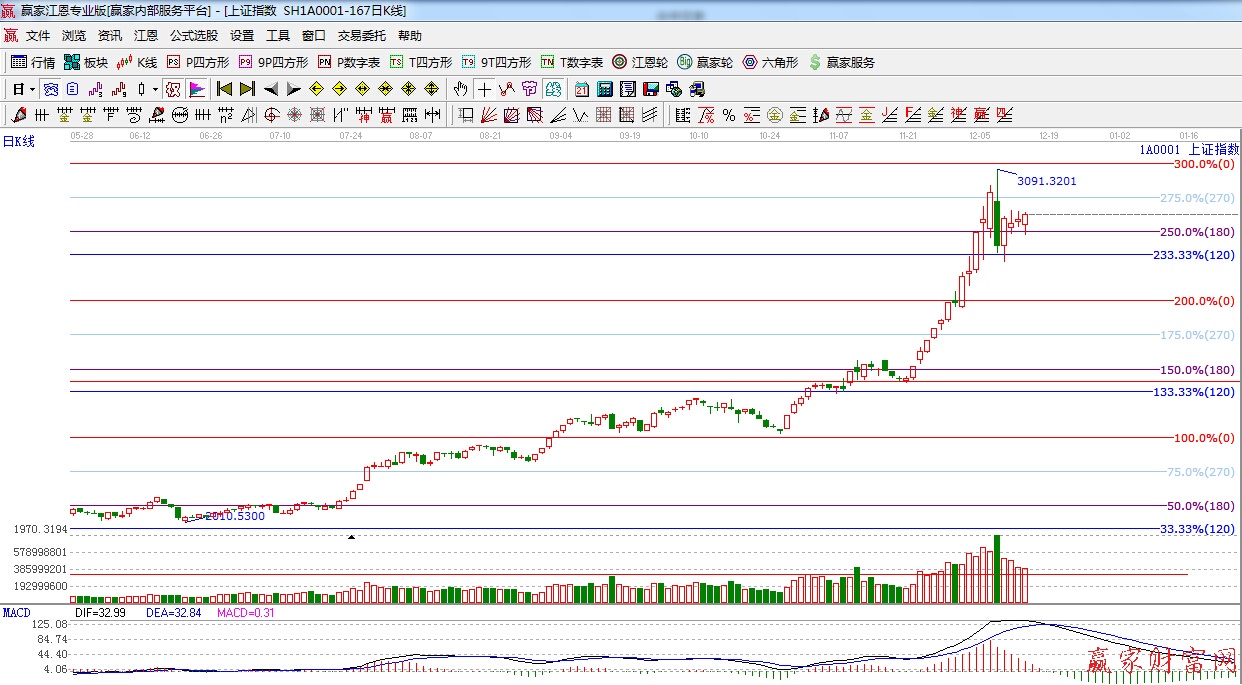The width and height of the screenshot is (1242, 685).
Task: Click the percent % drawing tool
Action: (x=729, y=115)
